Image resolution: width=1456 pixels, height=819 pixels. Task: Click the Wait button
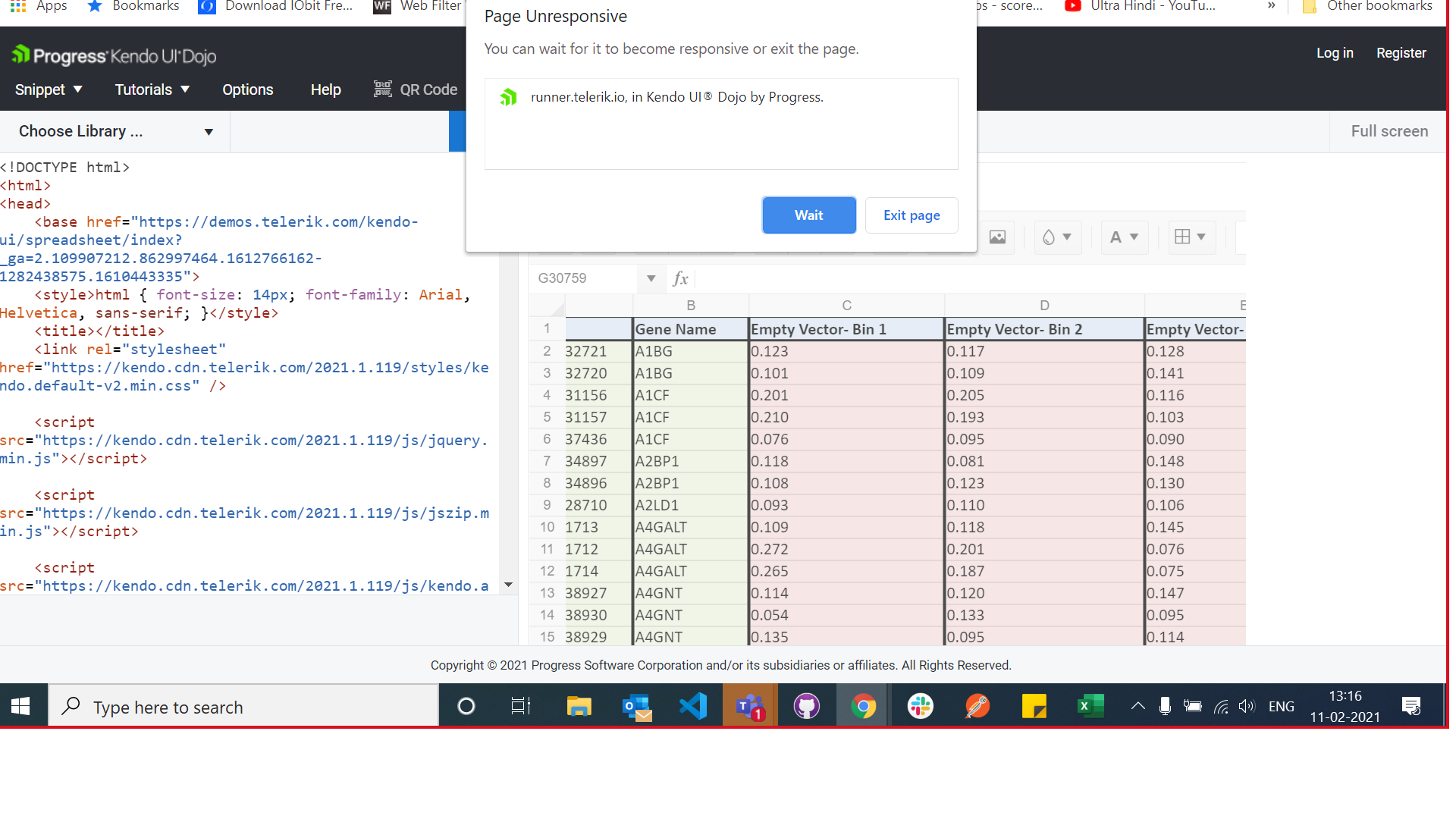808,215
